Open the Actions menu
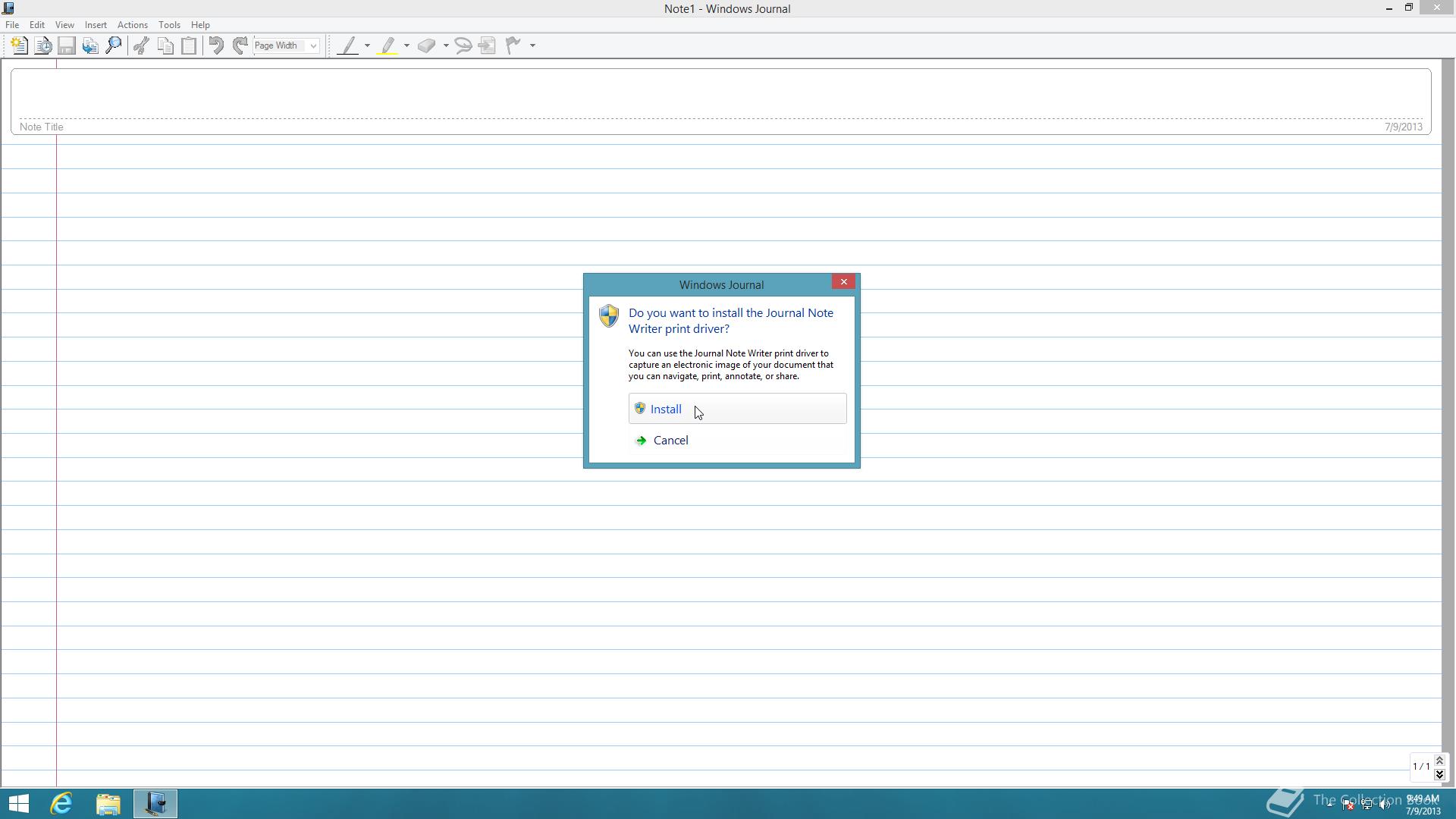1456x819 pixels. pos(133,25)
